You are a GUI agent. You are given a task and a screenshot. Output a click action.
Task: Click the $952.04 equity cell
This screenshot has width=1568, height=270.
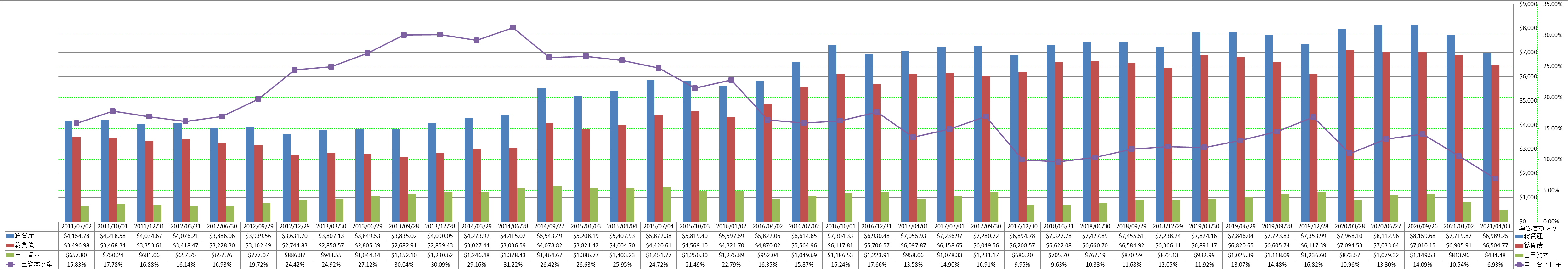767,256
